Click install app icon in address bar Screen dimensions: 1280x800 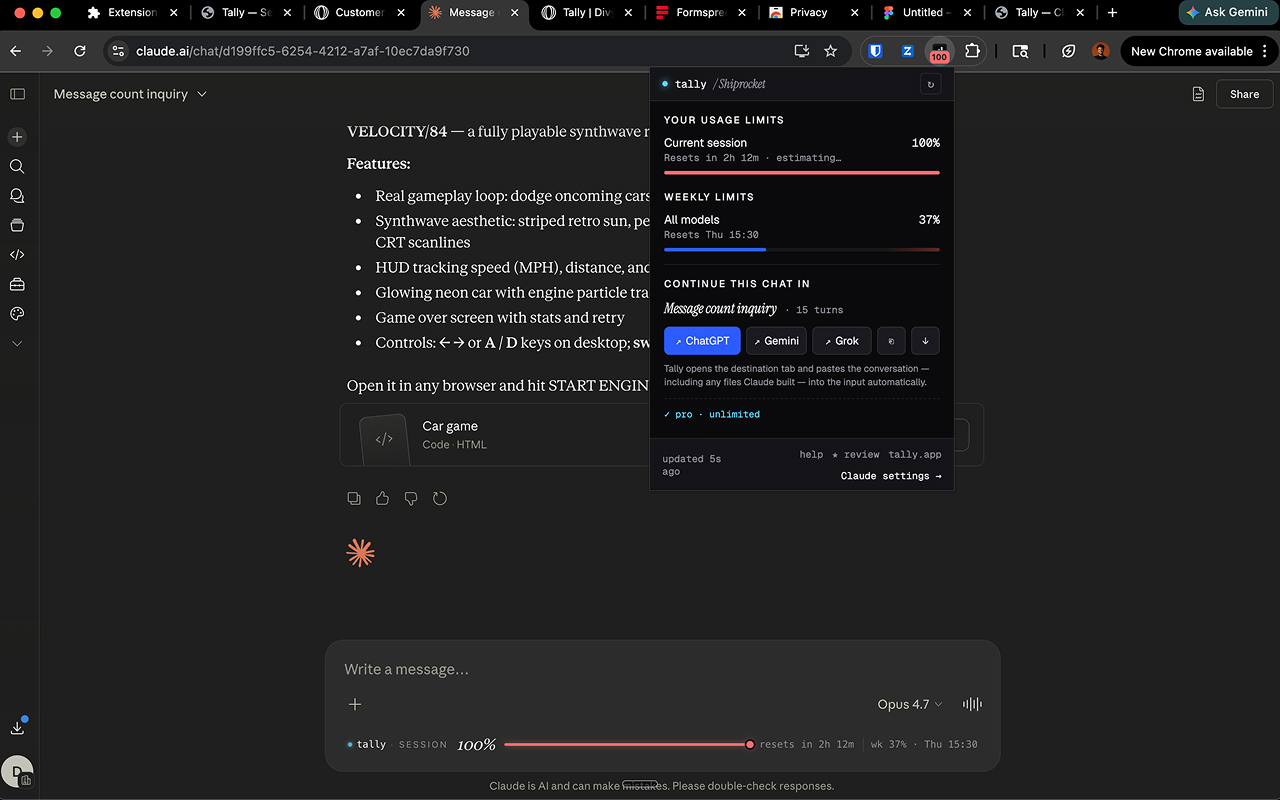click(x=801, y=51)
